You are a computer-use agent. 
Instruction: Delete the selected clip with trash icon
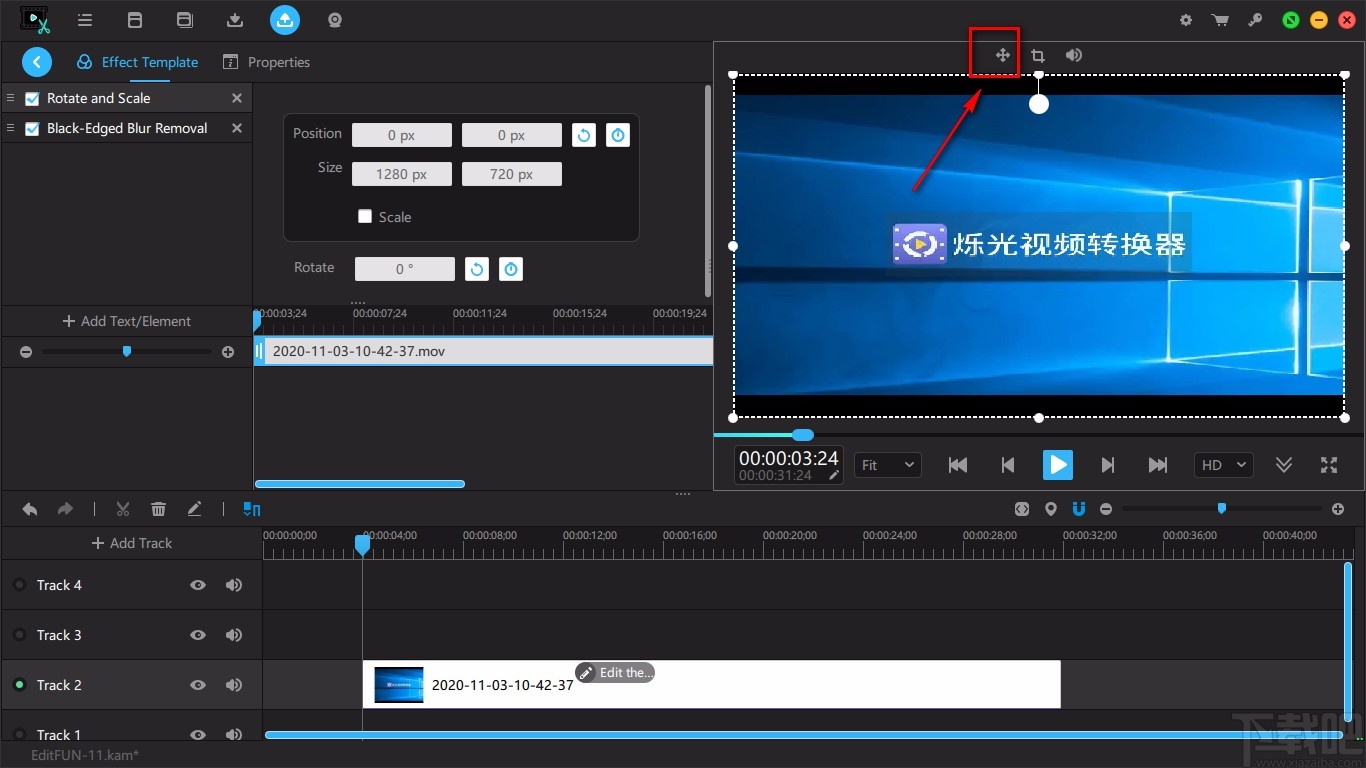[x=158, y=509]
